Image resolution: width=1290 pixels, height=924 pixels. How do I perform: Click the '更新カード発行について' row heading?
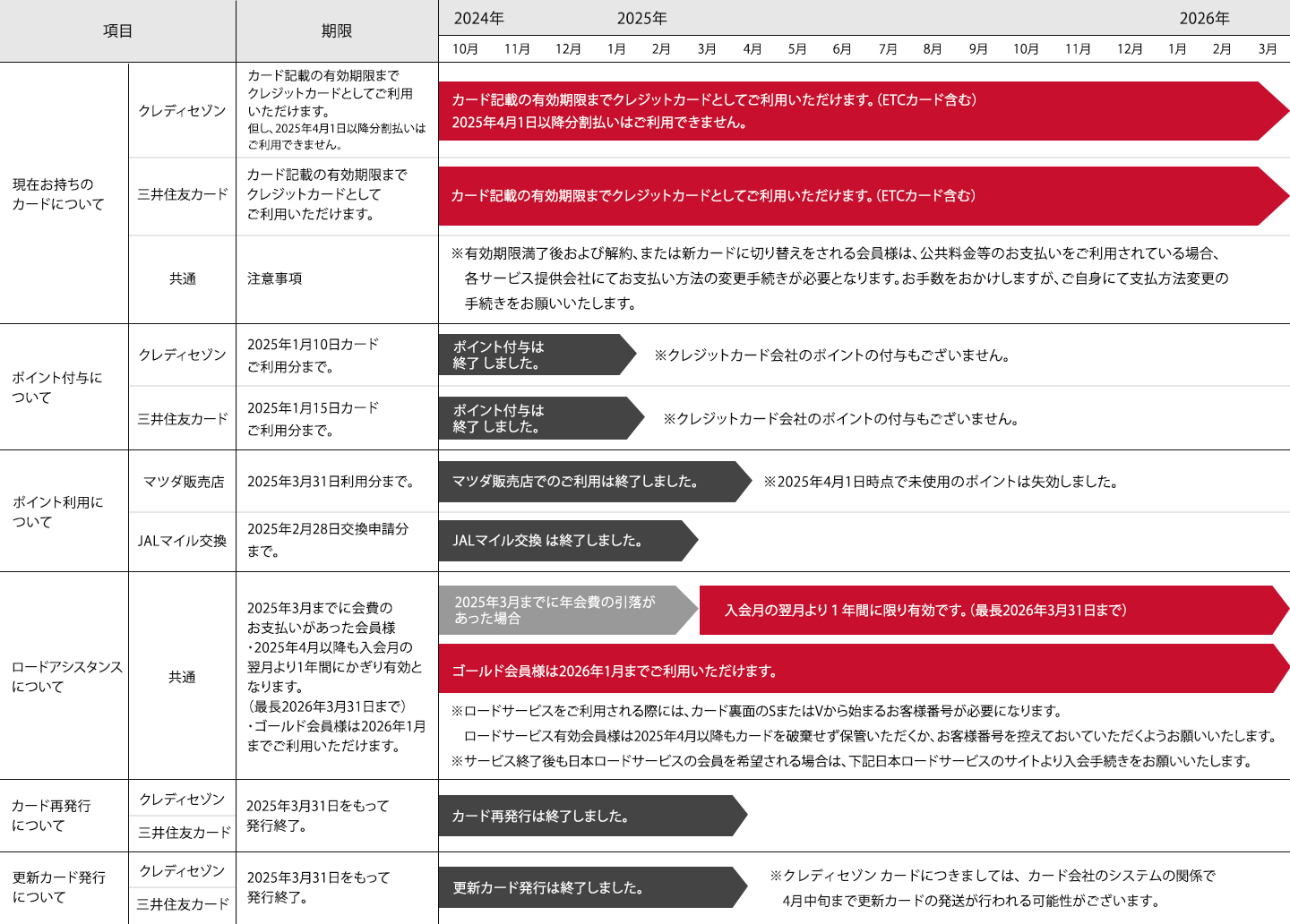pyautogui.click(x=58, y=887)
